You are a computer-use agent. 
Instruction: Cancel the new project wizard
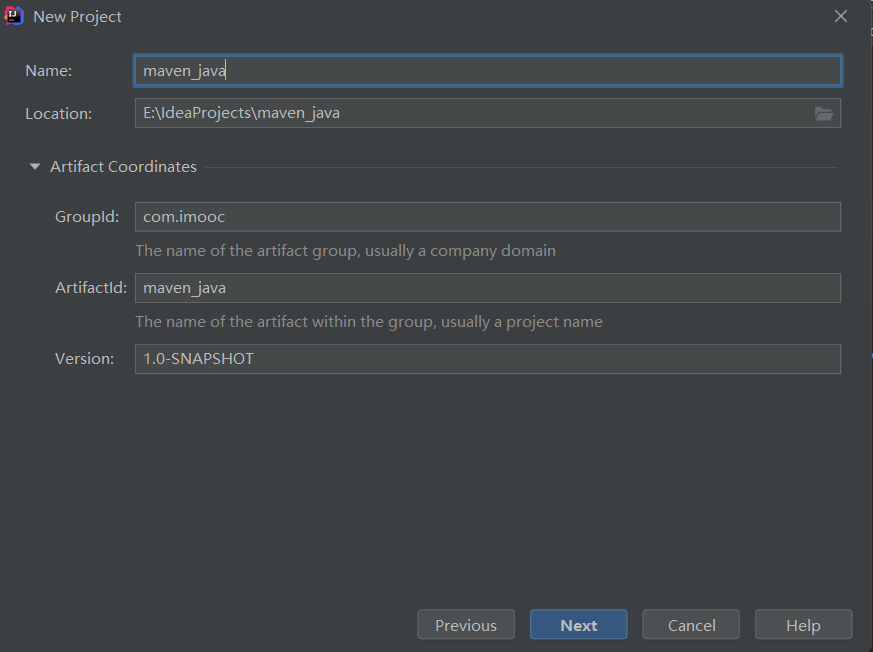click(x=691, y=625)
